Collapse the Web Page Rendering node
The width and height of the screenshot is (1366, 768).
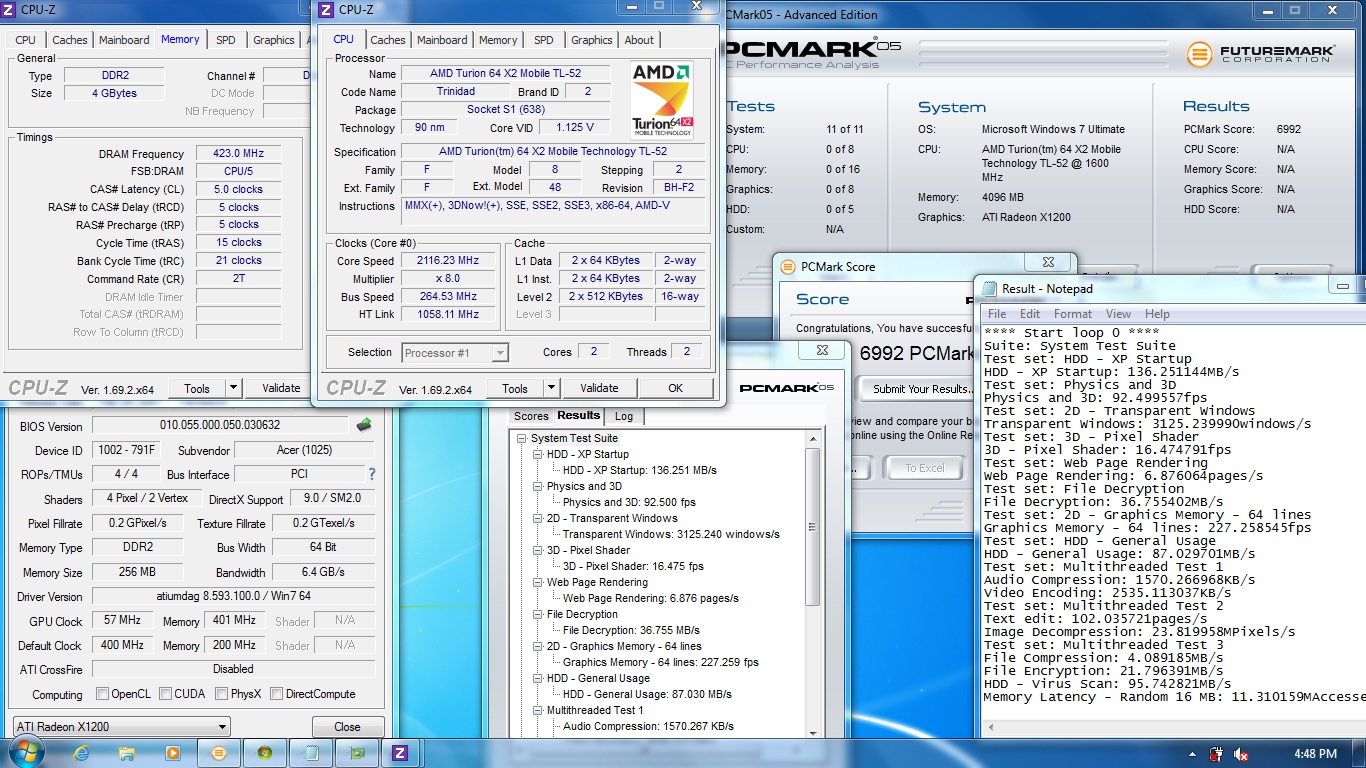[537, 583]
